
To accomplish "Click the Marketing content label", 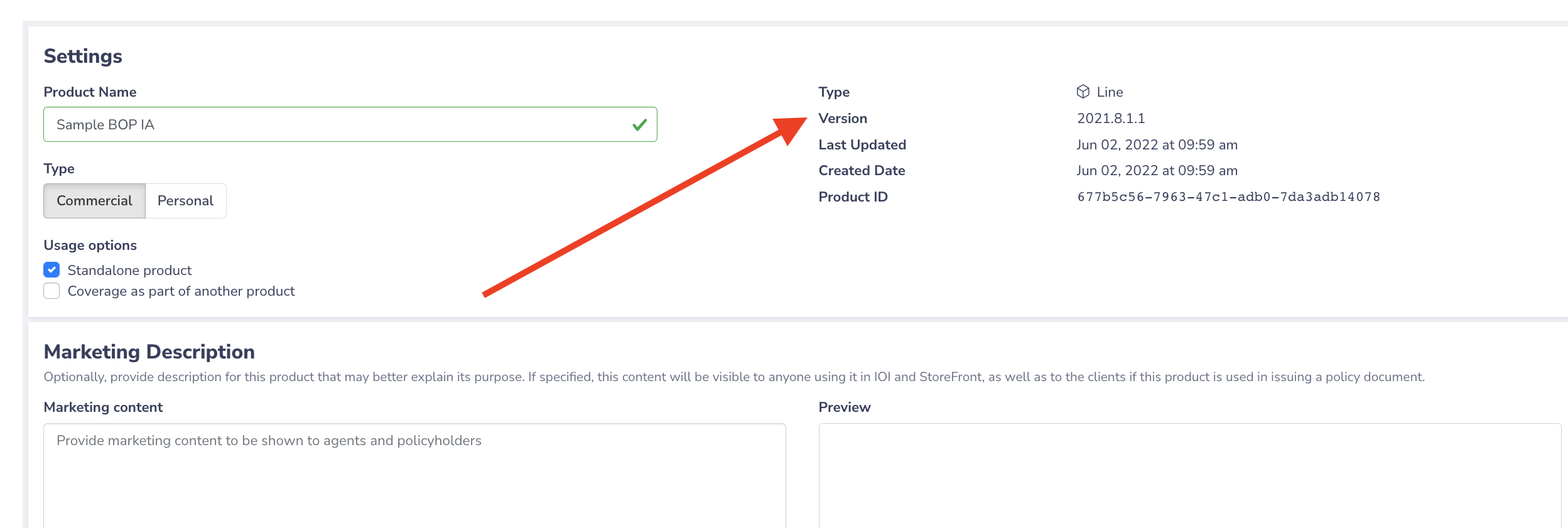I will [x=103, y=407].
